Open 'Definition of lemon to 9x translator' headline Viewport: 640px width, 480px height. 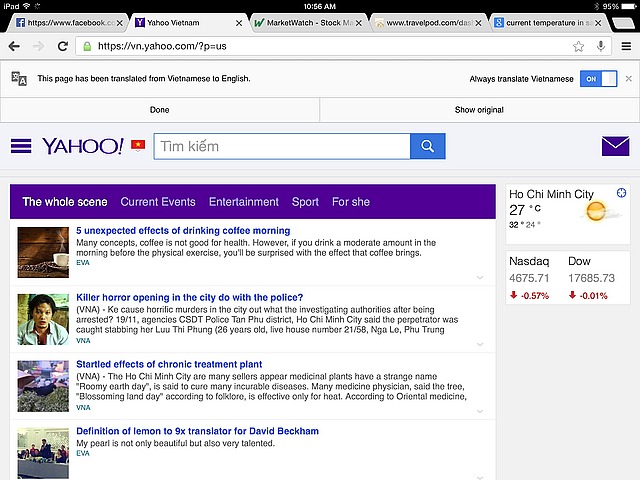click(198, 431)
